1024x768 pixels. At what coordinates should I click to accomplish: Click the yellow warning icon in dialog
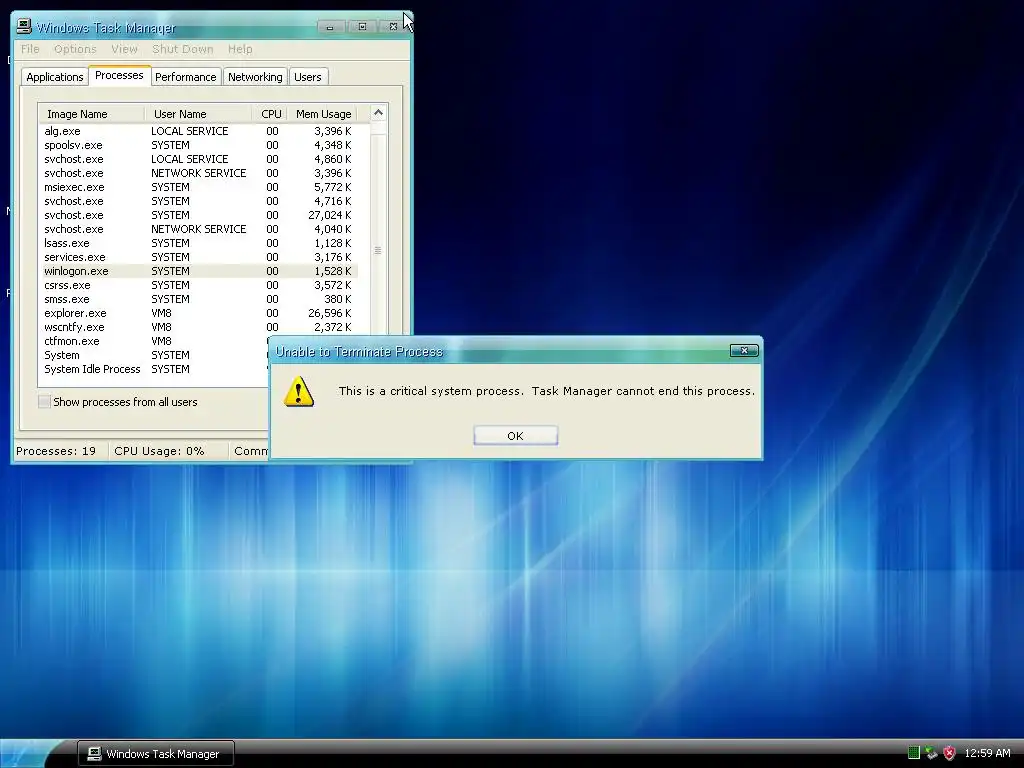pyautogui.click(x=298, y=391)
